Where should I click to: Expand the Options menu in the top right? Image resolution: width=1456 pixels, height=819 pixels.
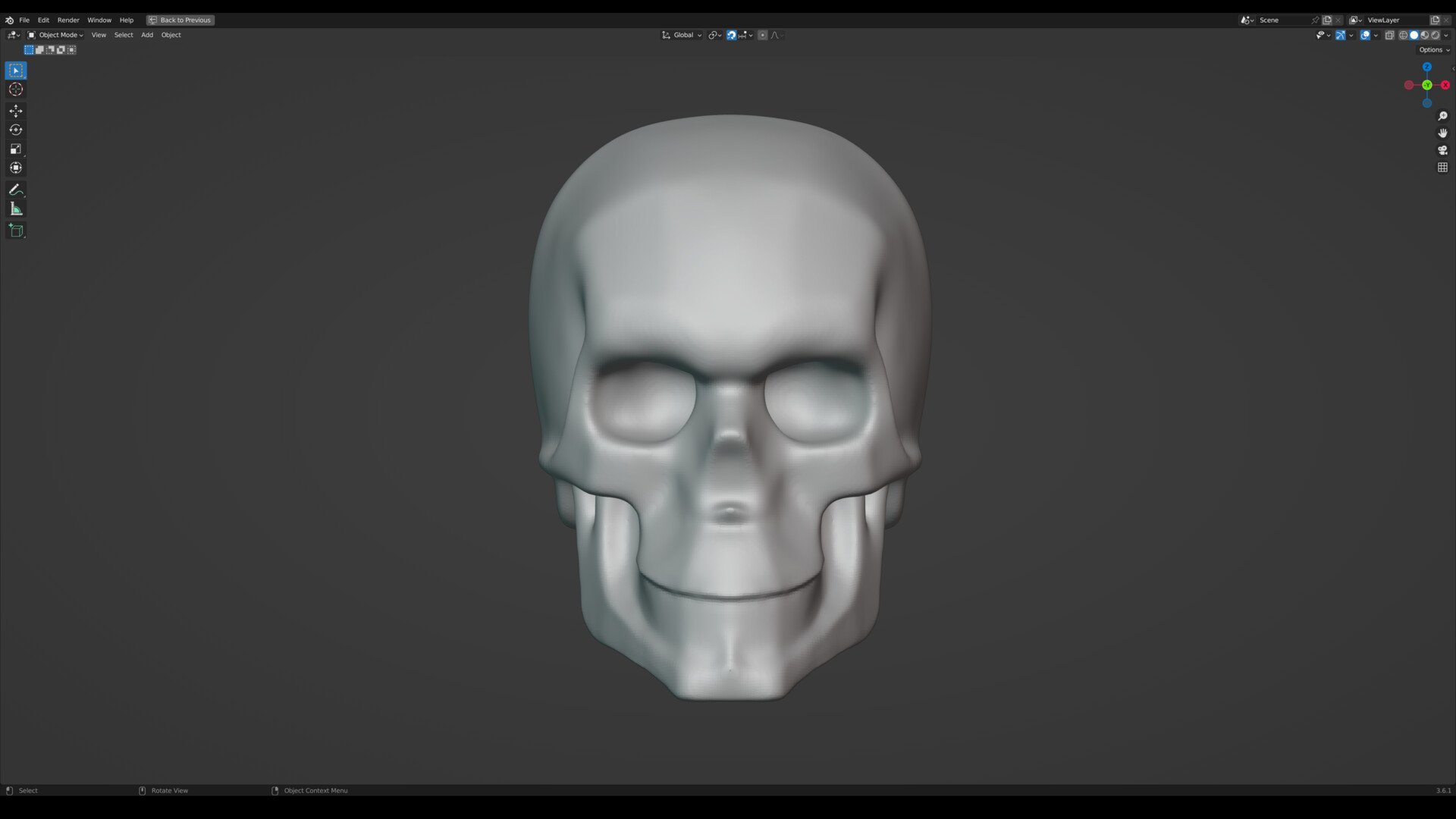click(1432, 49)
